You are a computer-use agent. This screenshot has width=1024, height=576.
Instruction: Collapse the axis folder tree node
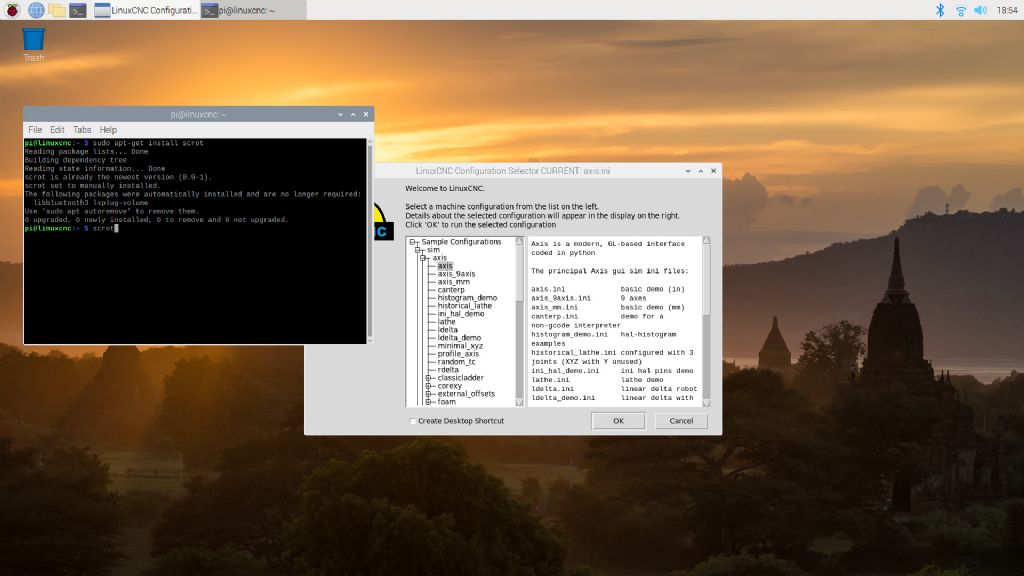coord(423,258)
